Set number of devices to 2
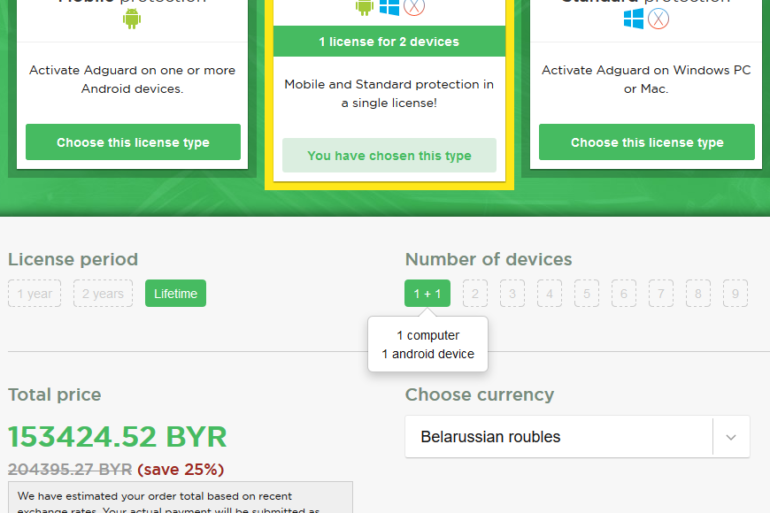Viewport: 770px width, 513px height. [475, 294]
